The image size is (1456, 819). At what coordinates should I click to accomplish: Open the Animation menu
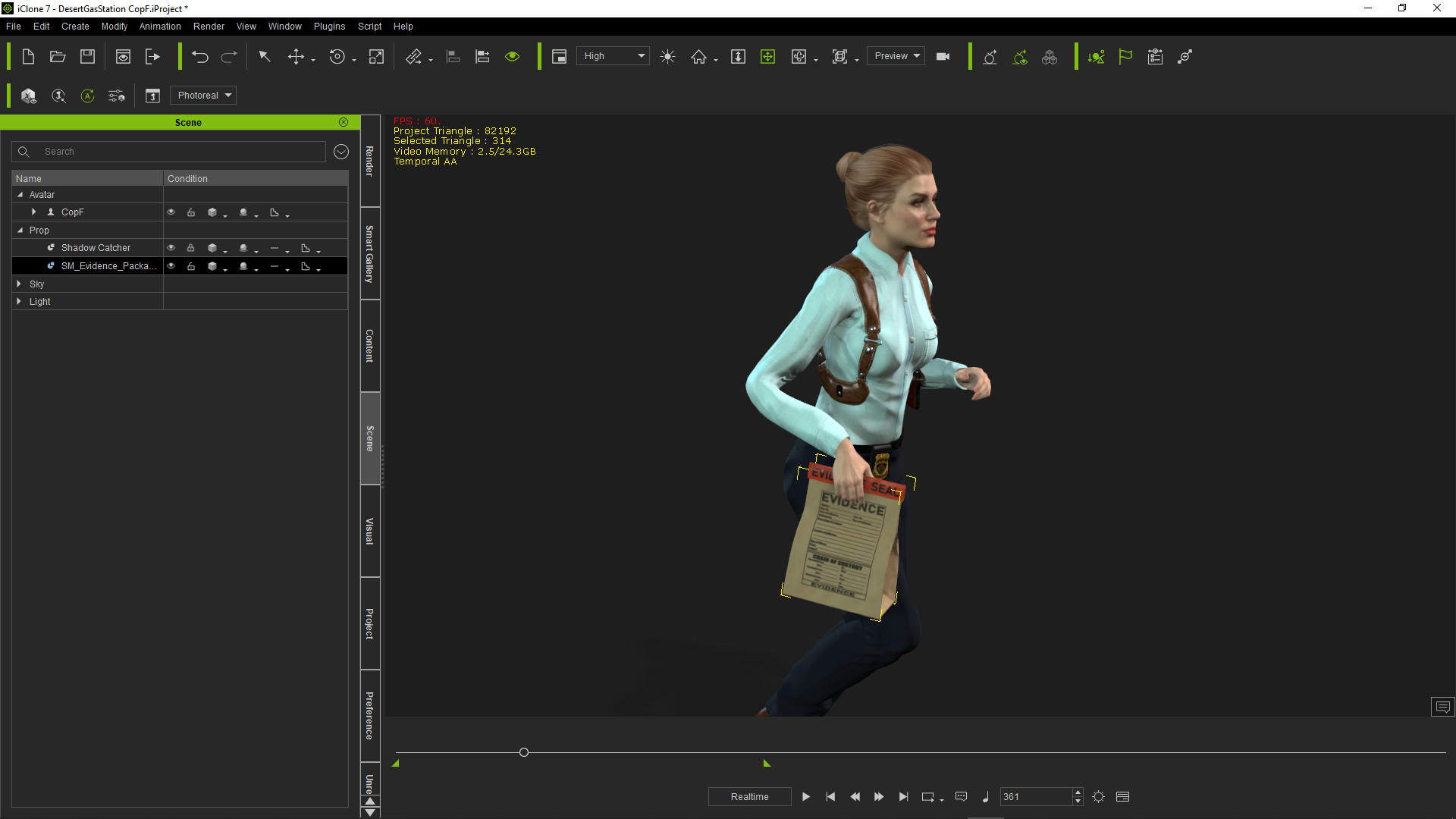(160, 27)
